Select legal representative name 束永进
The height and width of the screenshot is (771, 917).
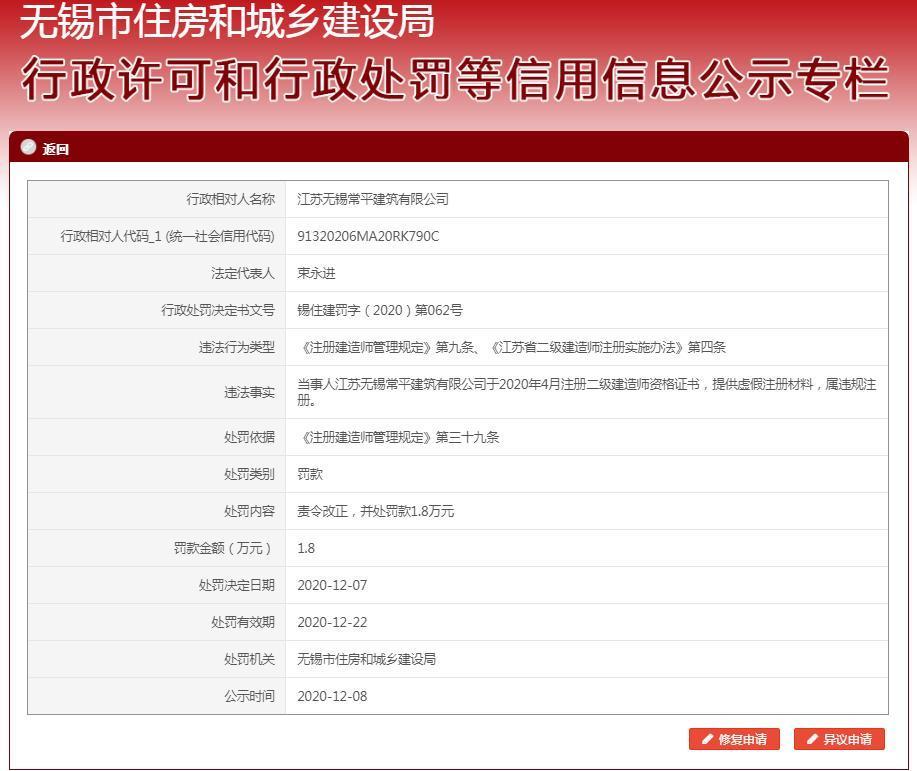316,273
